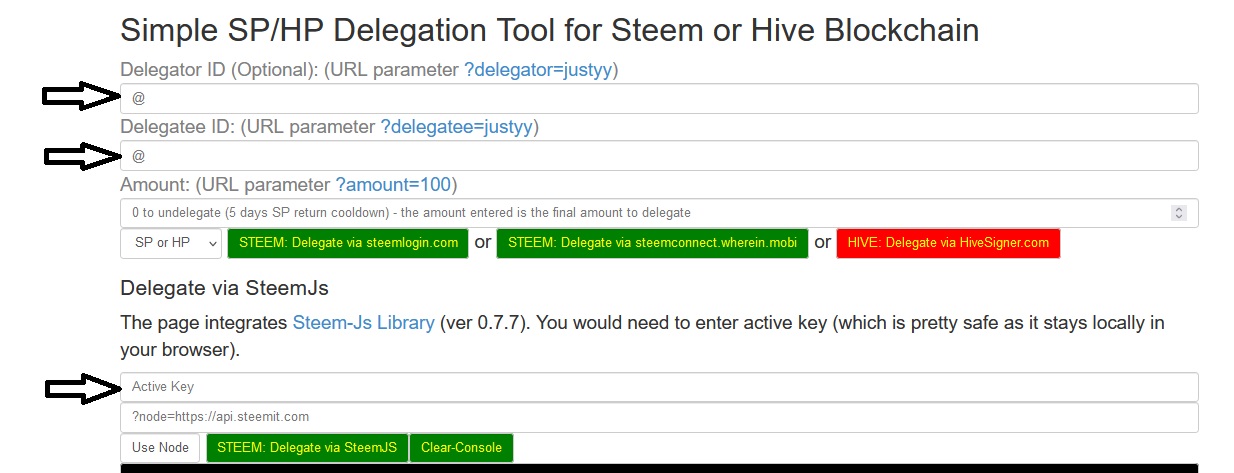Click STEEM: Delegate via steemconnect.wherein.mobi button
Image resolution: width=1234 pixels, height=473 pixels.
[x=652, y=243]
